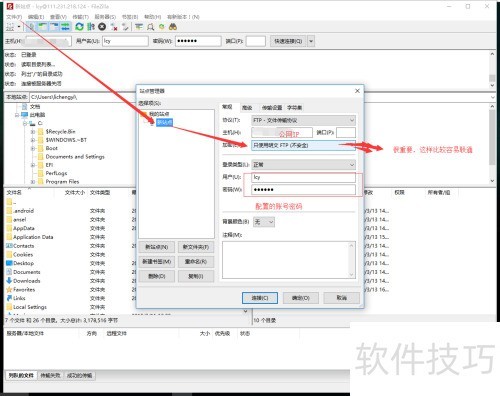The width and height of the screenshot is (500, 396).
Task: Select the 成功的传输 tab in queue pane
Action: pos(79,375)
